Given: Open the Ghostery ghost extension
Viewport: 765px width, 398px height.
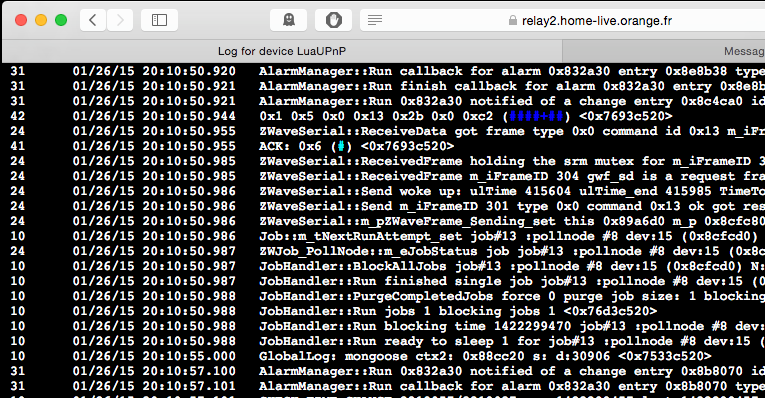Looking at the screenshot, I should coord(288,20).
